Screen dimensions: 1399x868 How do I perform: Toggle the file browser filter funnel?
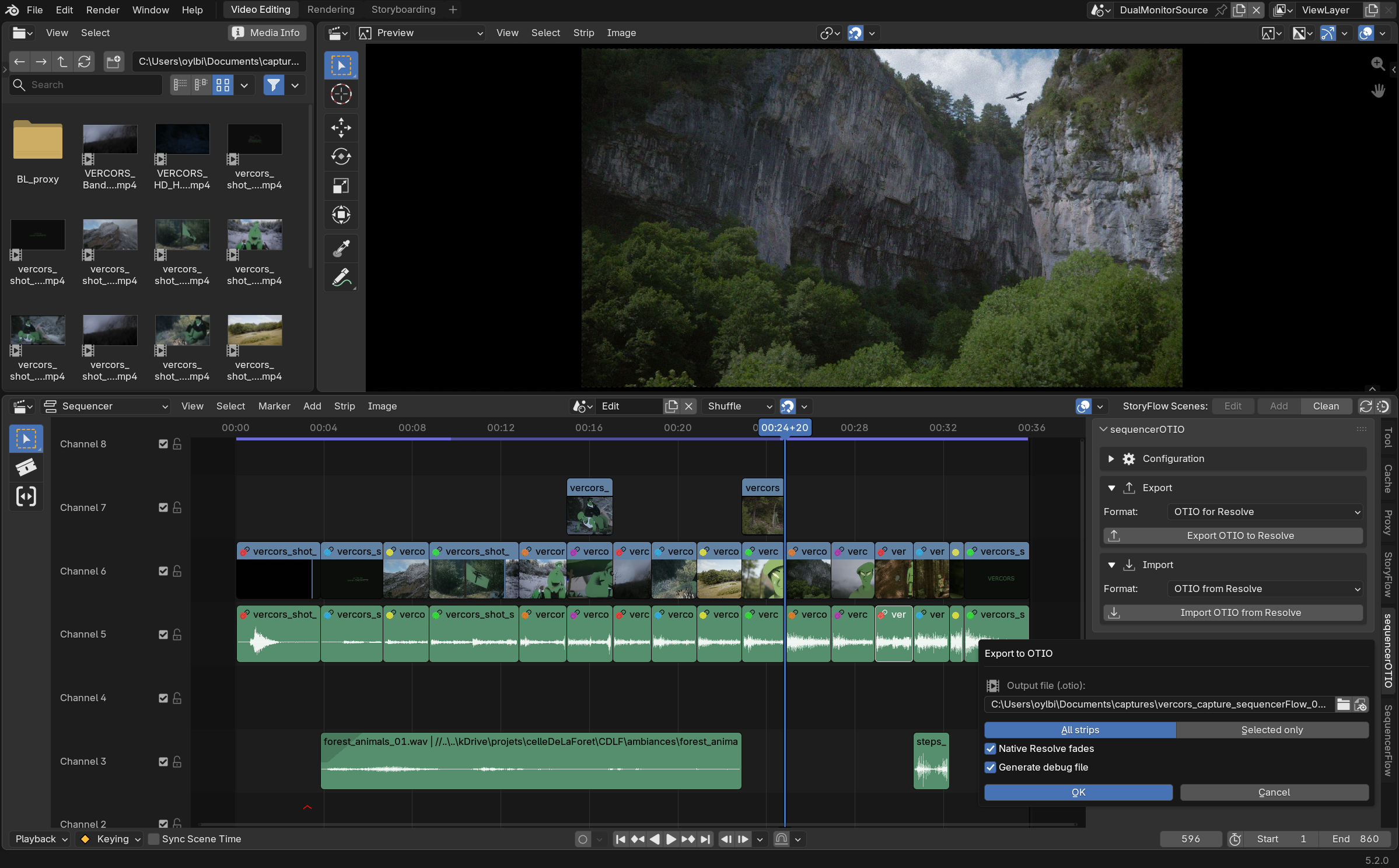click(x=273, y=85)
